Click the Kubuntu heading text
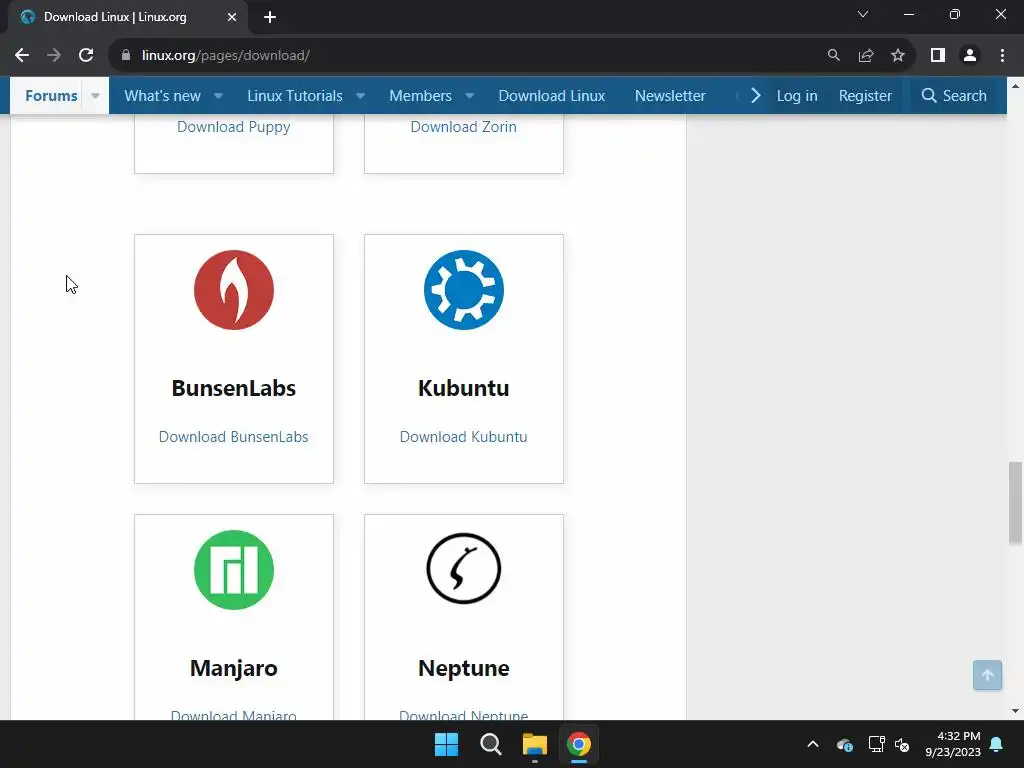The image size is (1024, 768). [x=464, y=388]
